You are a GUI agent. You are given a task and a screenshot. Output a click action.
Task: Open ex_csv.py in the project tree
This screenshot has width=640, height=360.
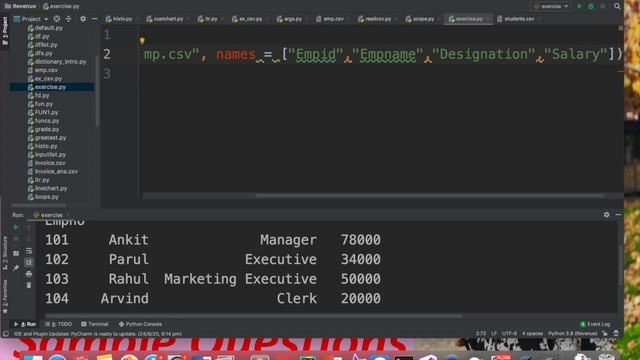pyautogui.click(x=48, y=78)
